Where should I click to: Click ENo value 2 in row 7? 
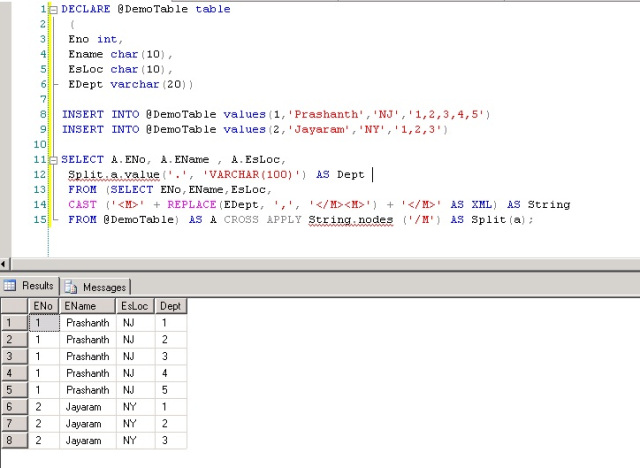44,424
